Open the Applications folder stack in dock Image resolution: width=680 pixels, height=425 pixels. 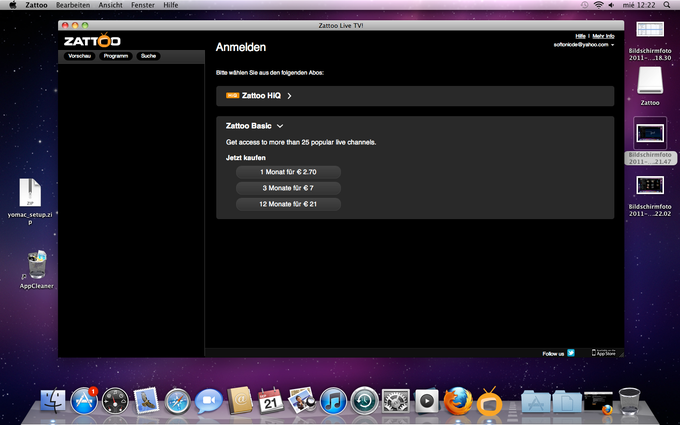536,401
